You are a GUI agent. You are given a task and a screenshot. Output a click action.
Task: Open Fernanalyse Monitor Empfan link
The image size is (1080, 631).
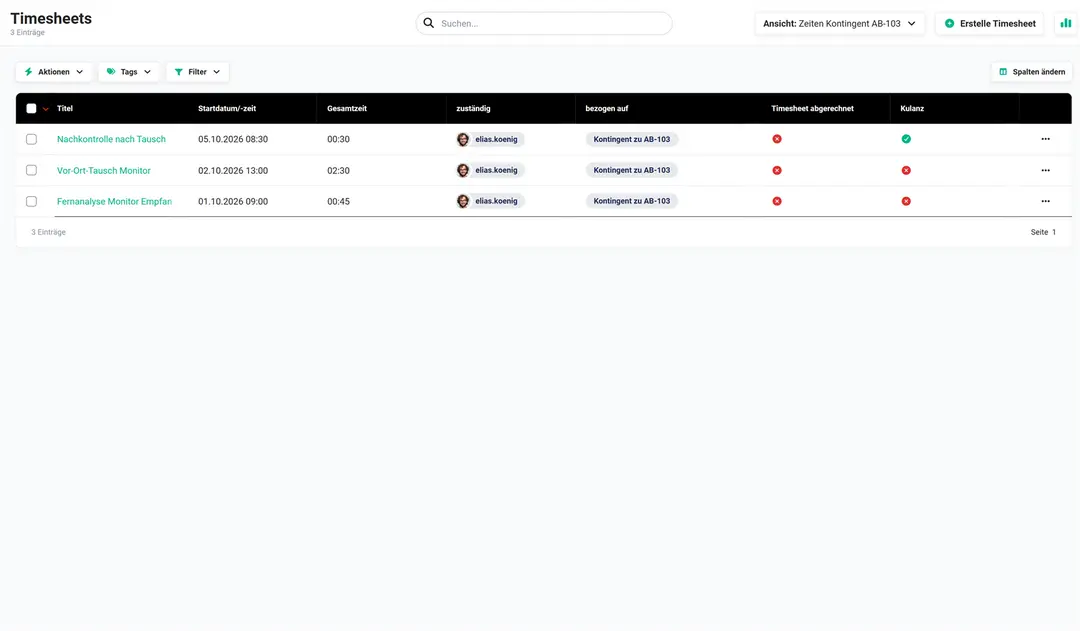114,201
